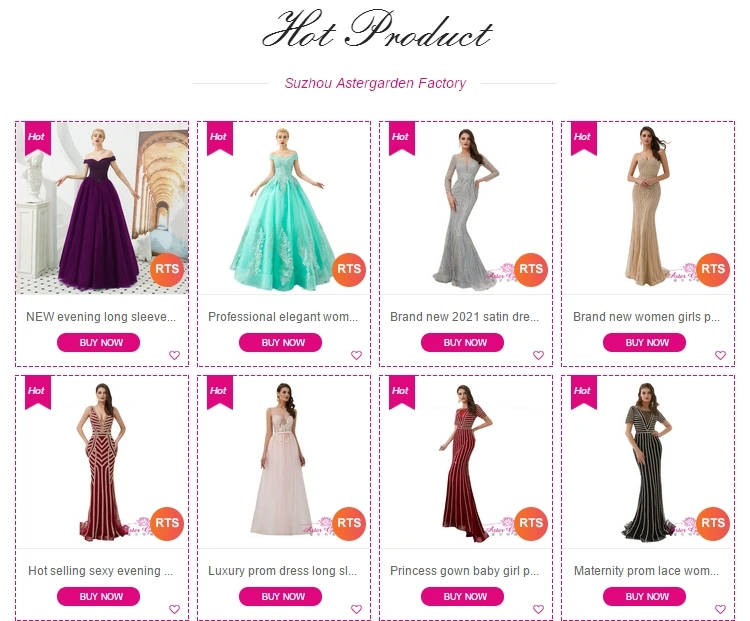750x621 pixels.
Task: Open the gold beaded mermaid dress image
Action: pos(648,208)
